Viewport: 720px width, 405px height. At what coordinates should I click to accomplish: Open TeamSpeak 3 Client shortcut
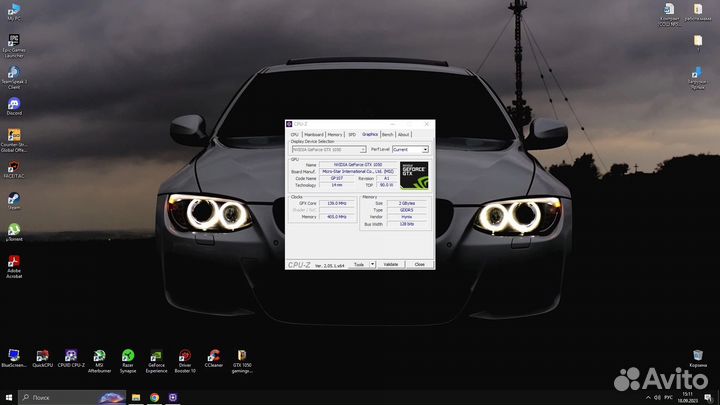coord(14,77)
